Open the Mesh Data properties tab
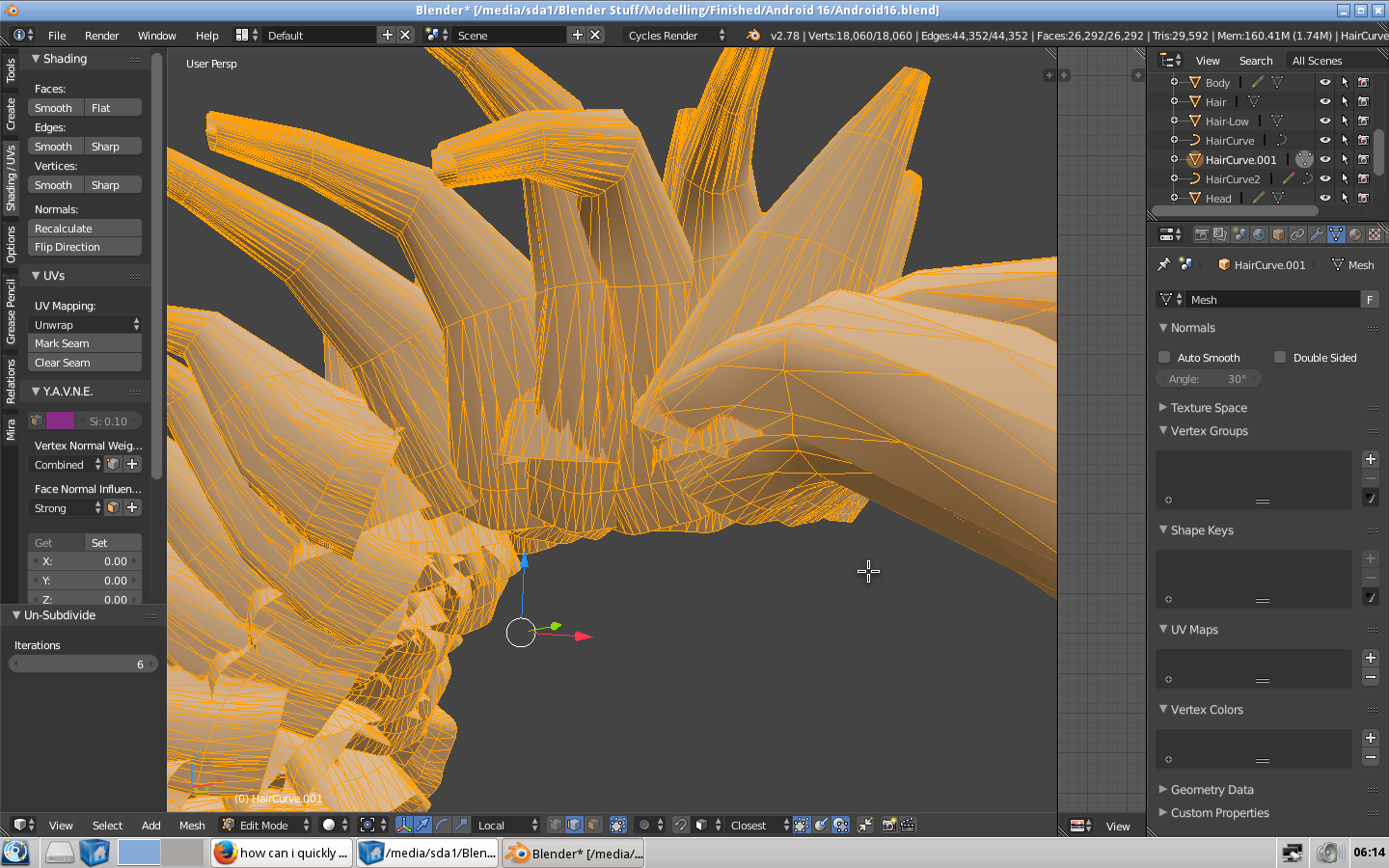This screenshot has height=868, width=1389. click(1336, 234)
